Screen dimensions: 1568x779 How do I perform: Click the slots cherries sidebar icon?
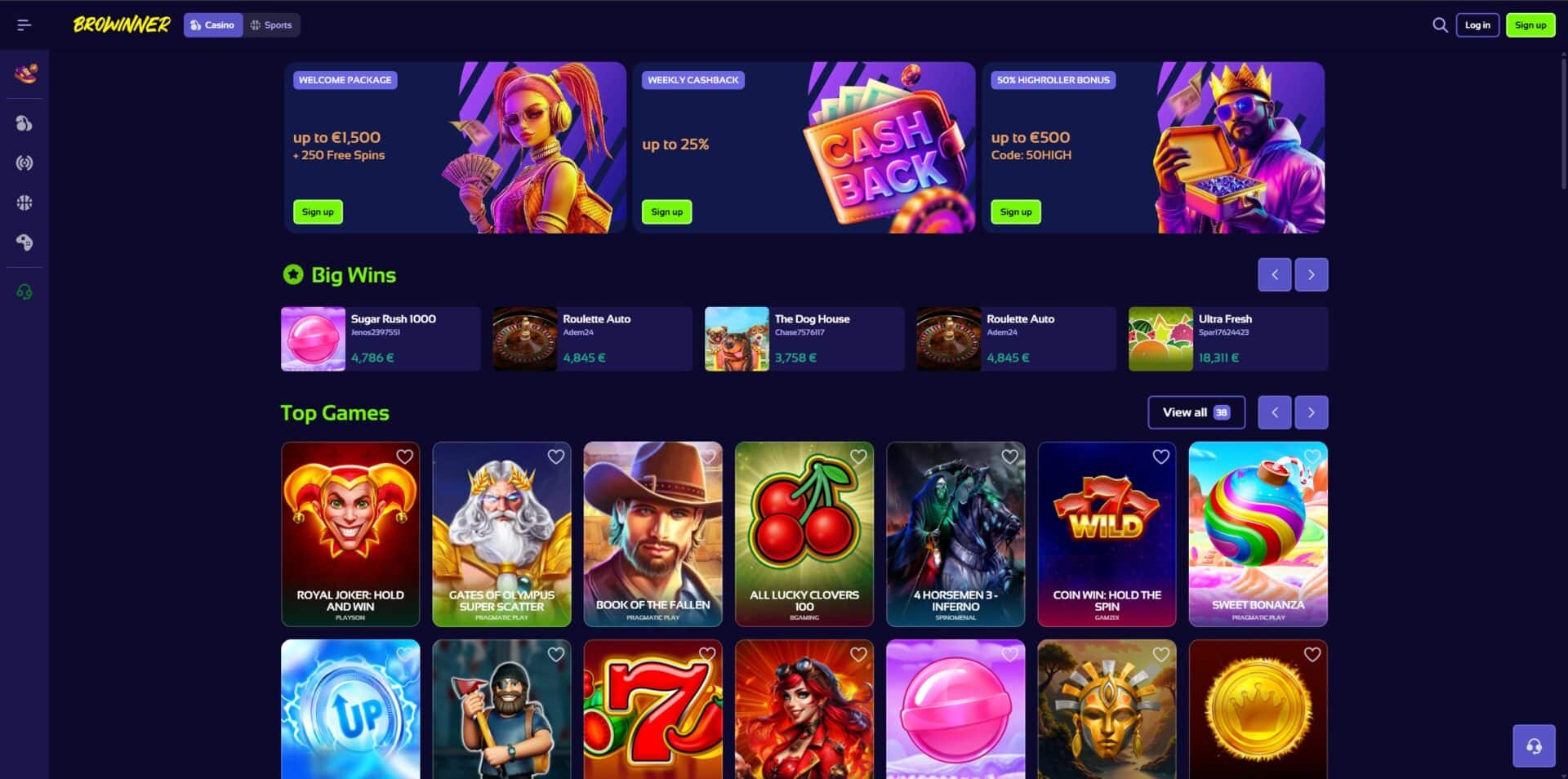pos(24,123)
